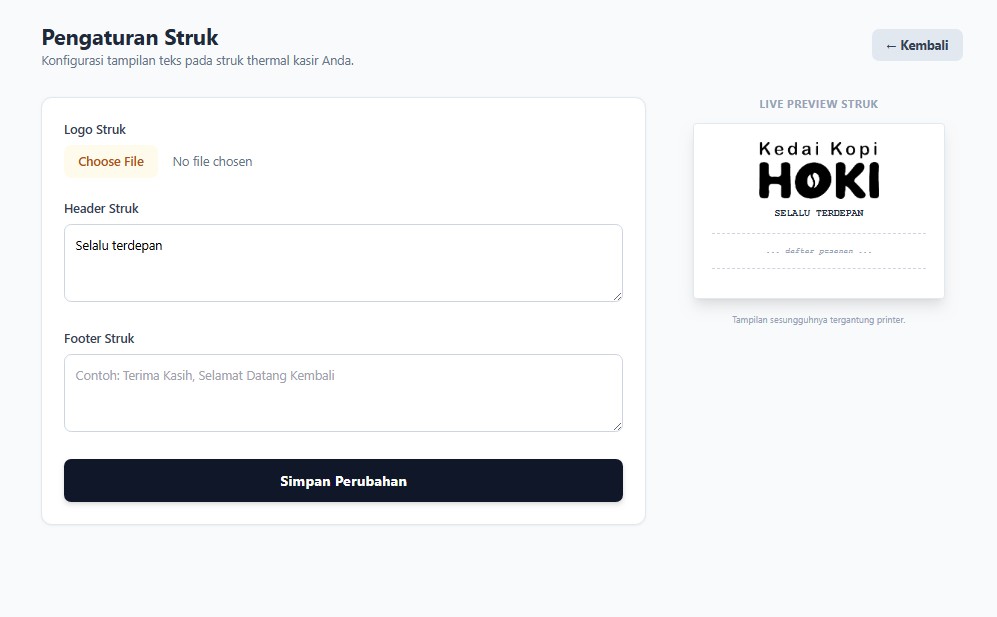The image size is (997, 617).
Task: Click the Footer Struk label
Action: pos(99,338)
